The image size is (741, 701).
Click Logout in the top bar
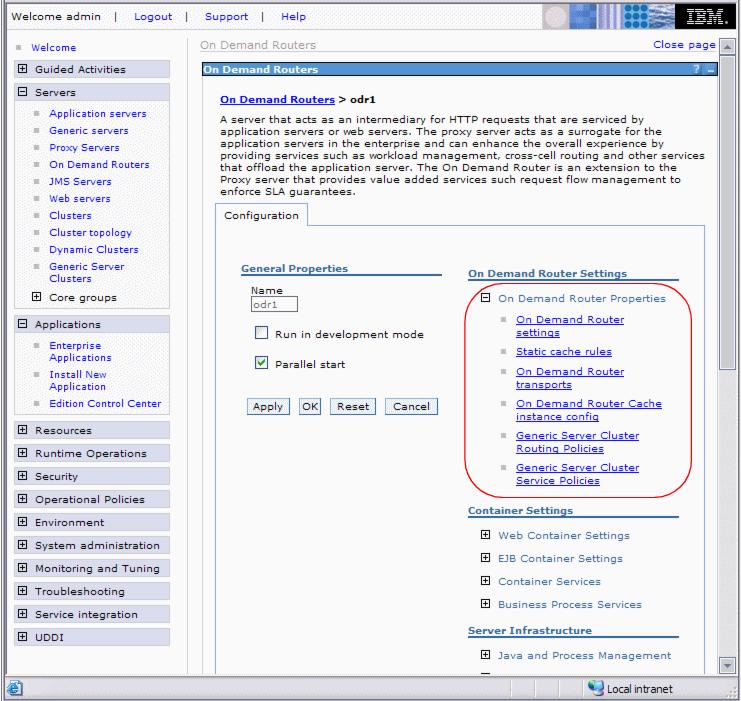[153, 17]
